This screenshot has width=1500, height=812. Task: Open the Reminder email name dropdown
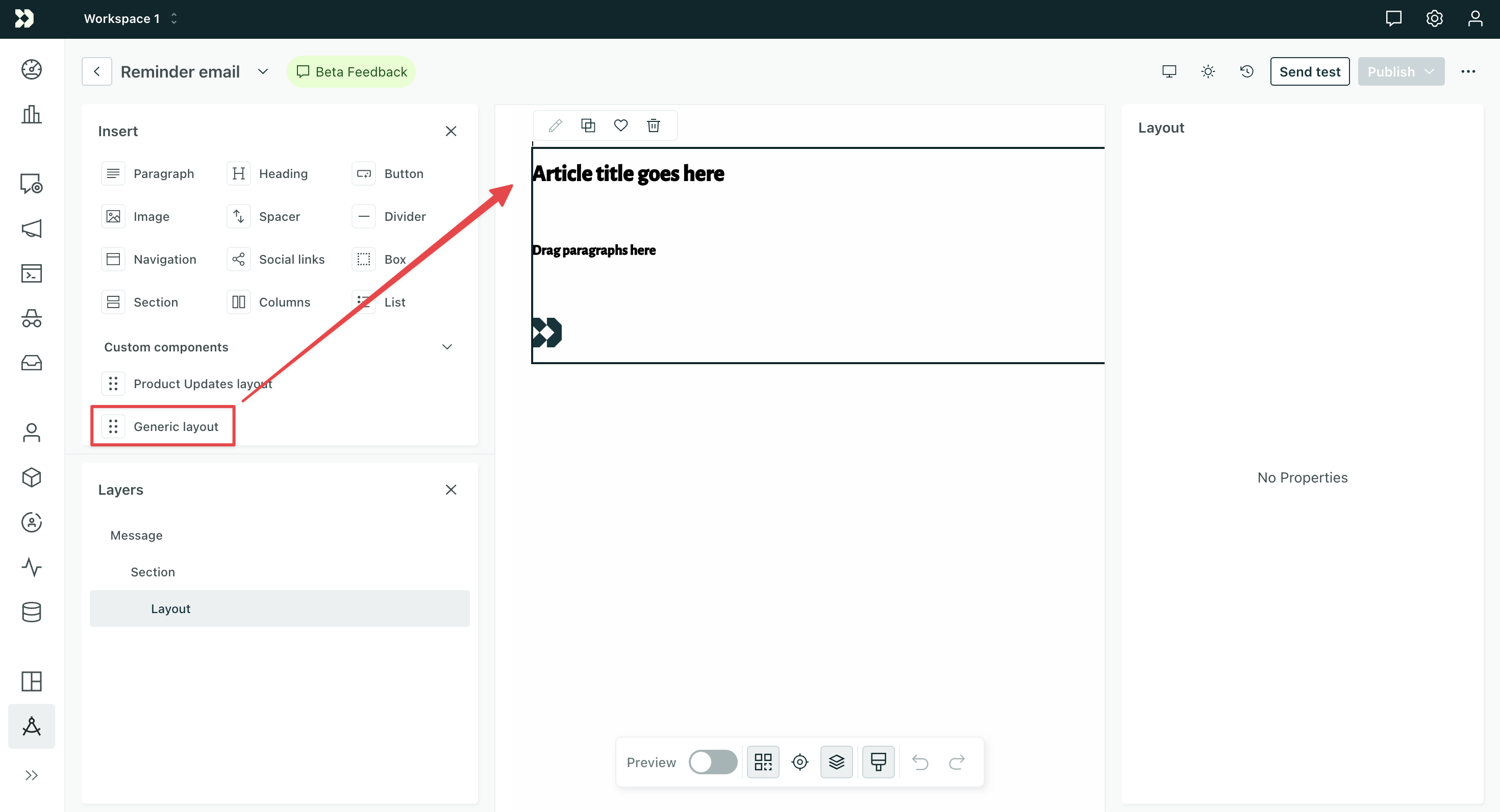[x=263, y=71]
